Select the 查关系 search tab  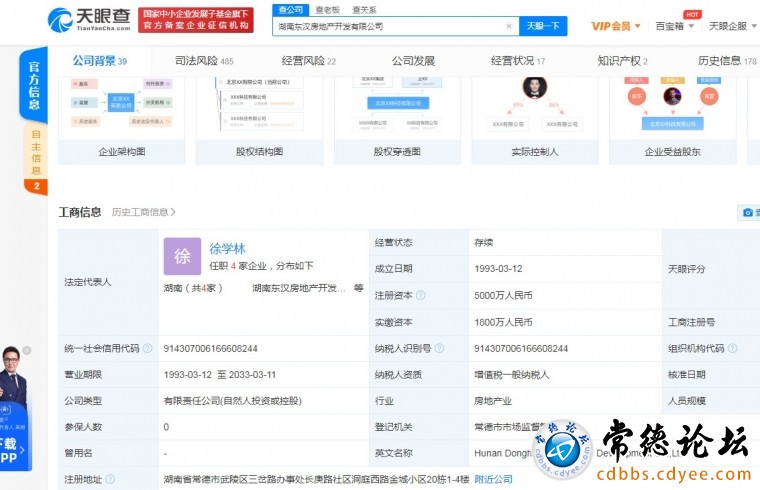[364, 10]
